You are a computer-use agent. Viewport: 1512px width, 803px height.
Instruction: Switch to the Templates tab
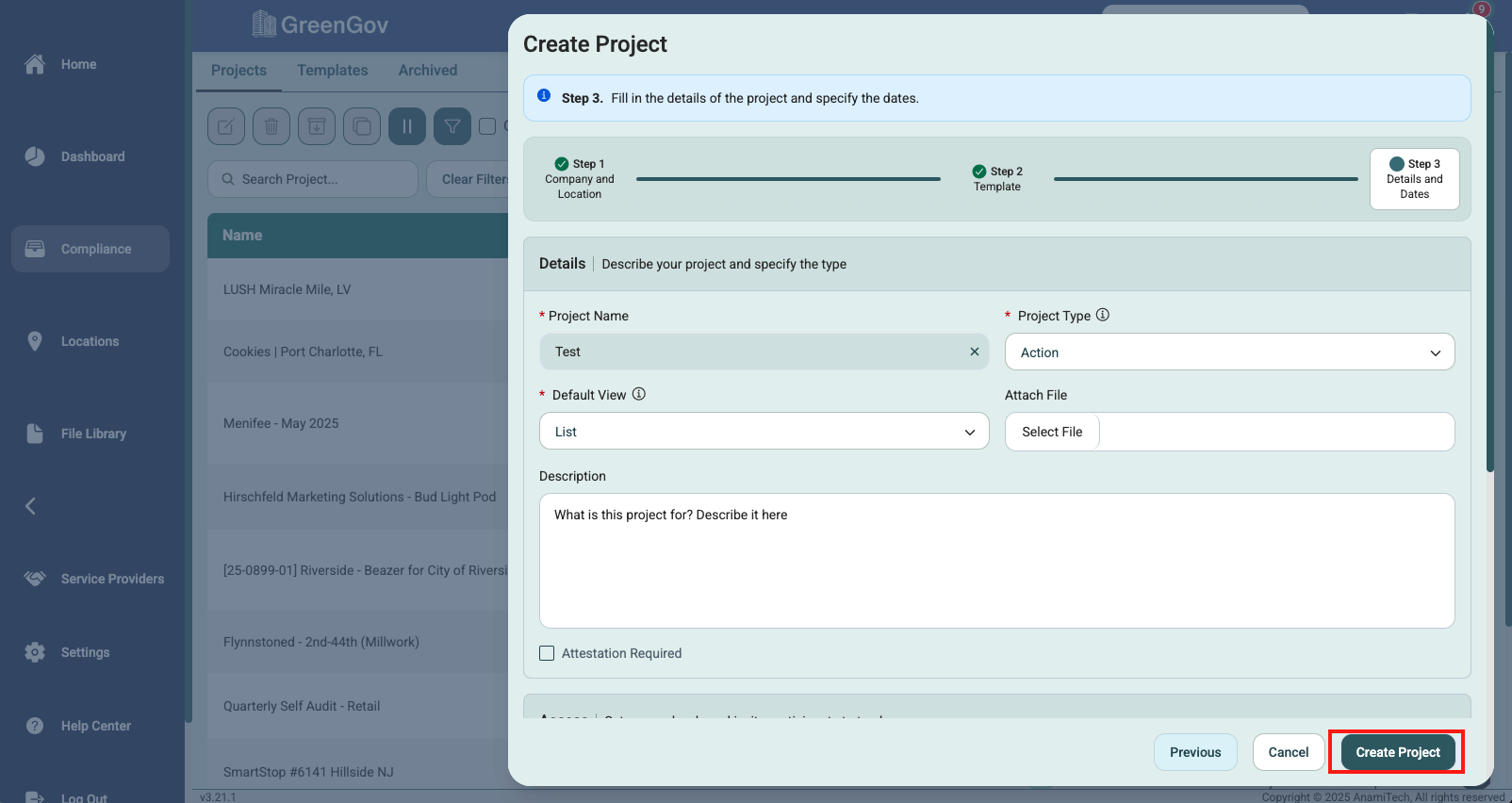(333, 71)
